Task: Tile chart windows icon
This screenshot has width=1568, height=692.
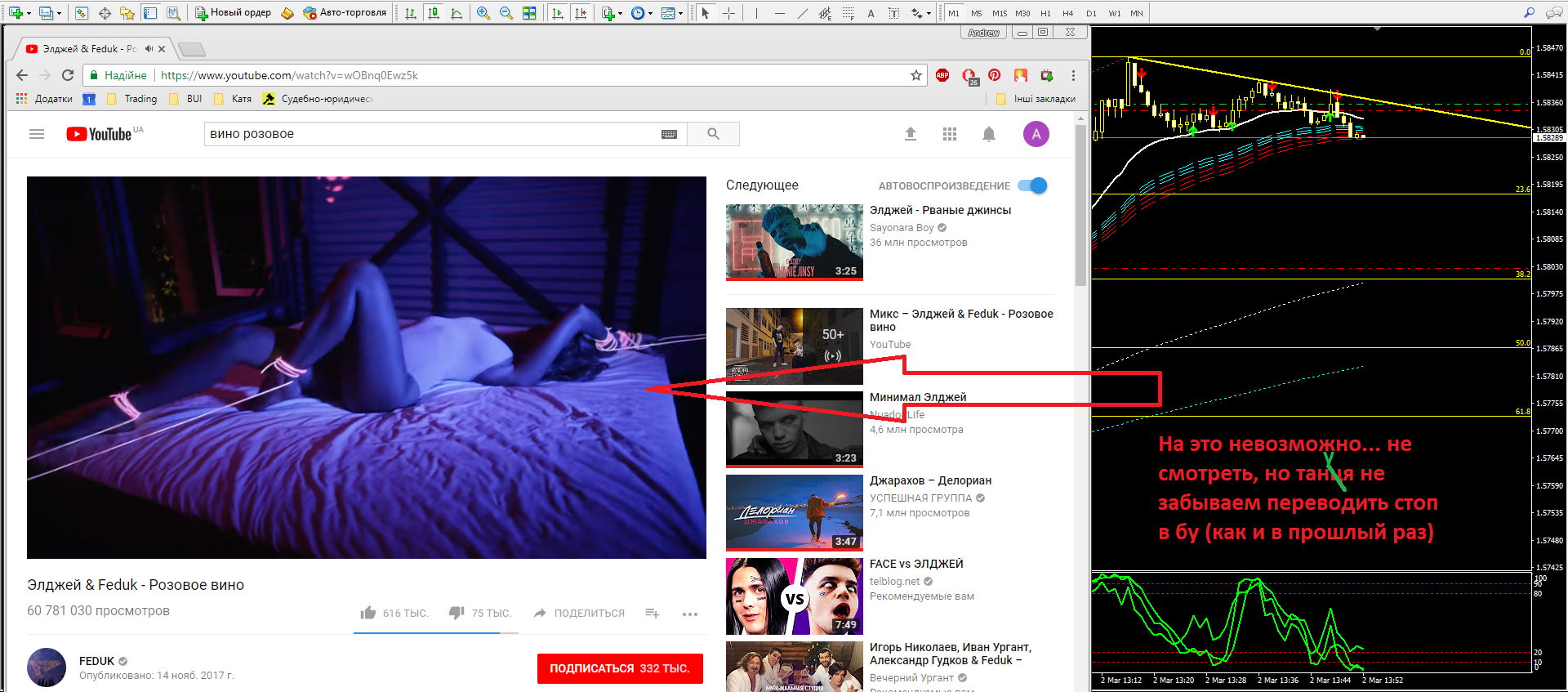Action: (x=529, y=13)
